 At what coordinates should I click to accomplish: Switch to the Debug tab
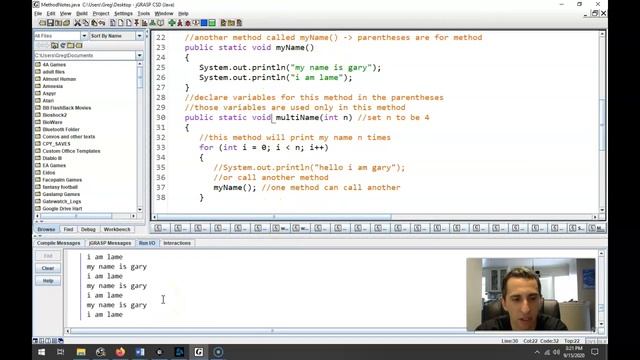(x=88, y=229)
